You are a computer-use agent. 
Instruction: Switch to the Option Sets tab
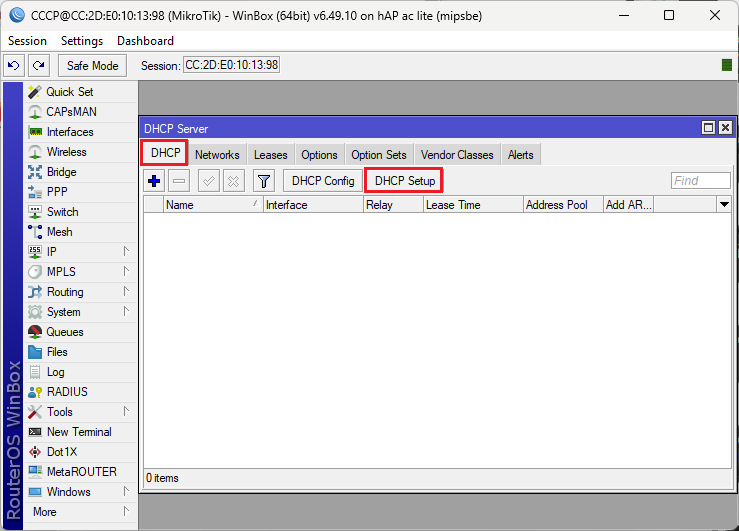379,155
